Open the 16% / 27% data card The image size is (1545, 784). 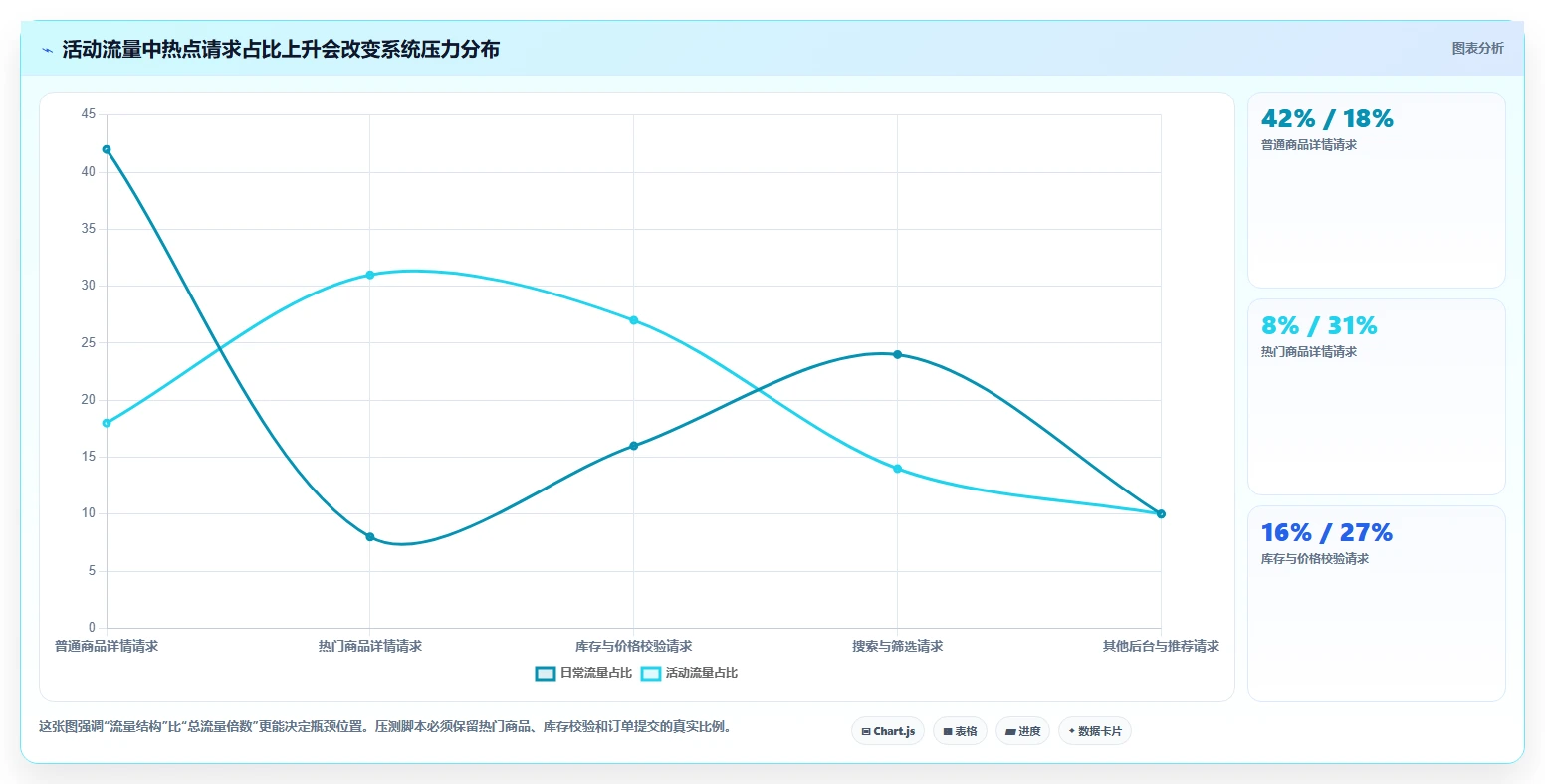click(1376, 604)
